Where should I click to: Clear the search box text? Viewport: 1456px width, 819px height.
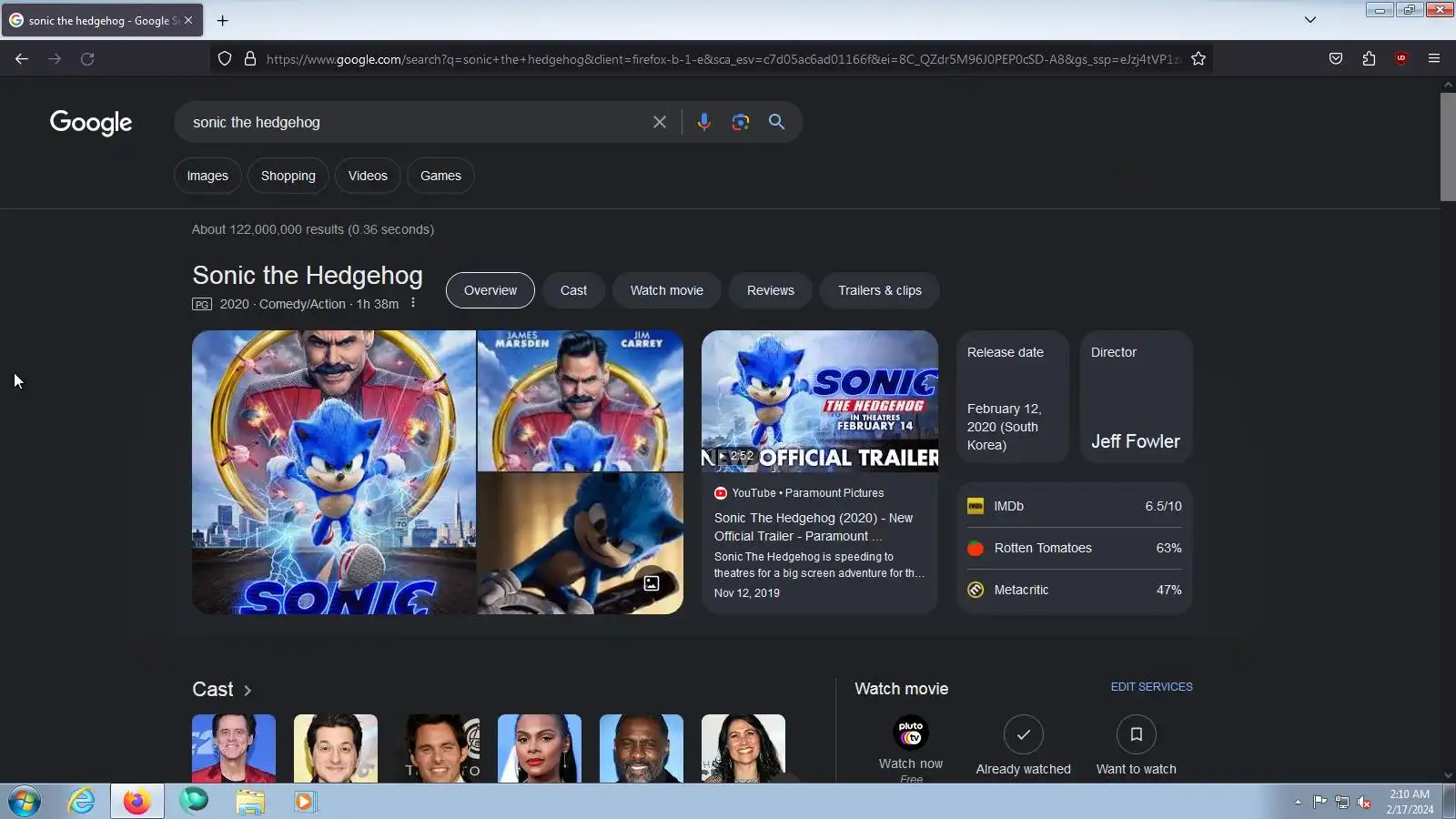click(x=660, y=122)
